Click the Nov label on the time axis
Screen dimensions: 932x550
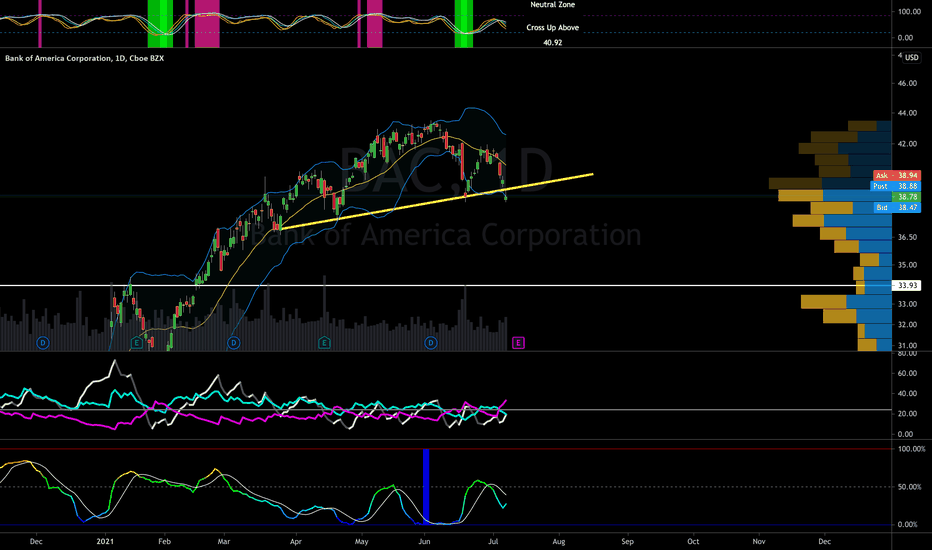(759, 542)
